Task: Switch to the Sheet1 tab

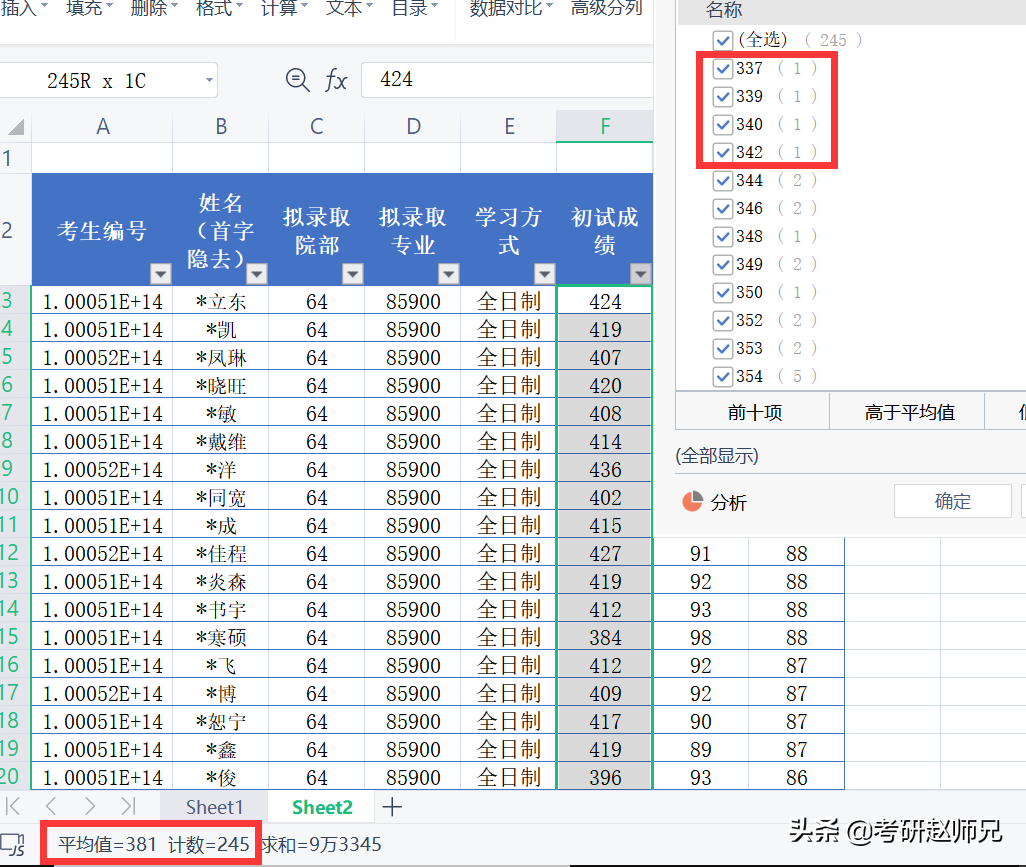Action: pyautogui.click(x=214, y=806)
